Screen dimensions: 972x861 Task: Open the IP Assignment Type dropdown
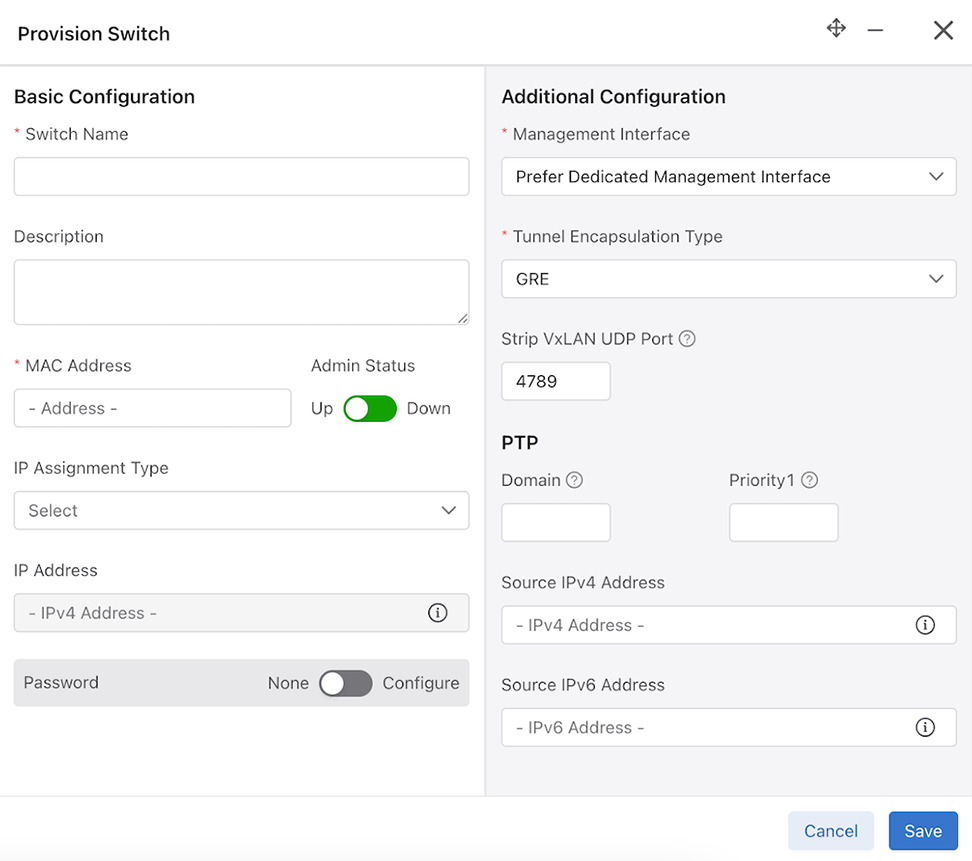coord(241,511)
